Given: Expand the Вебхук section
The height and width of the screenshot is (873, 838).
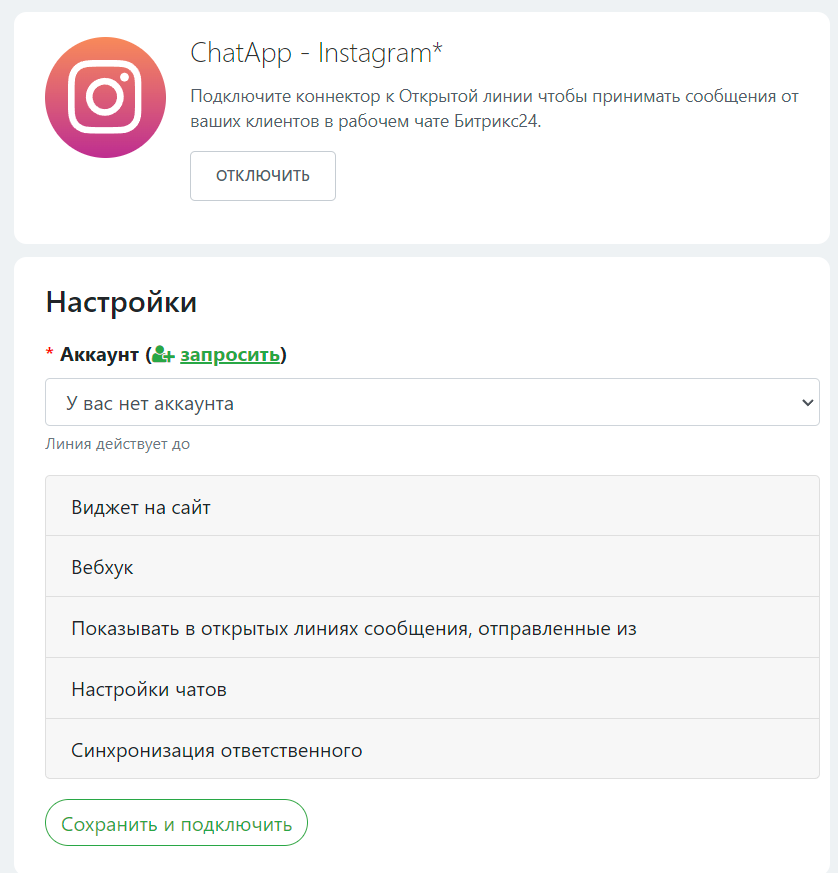Looking at the screenshot, I should click(x=432, y=567).
